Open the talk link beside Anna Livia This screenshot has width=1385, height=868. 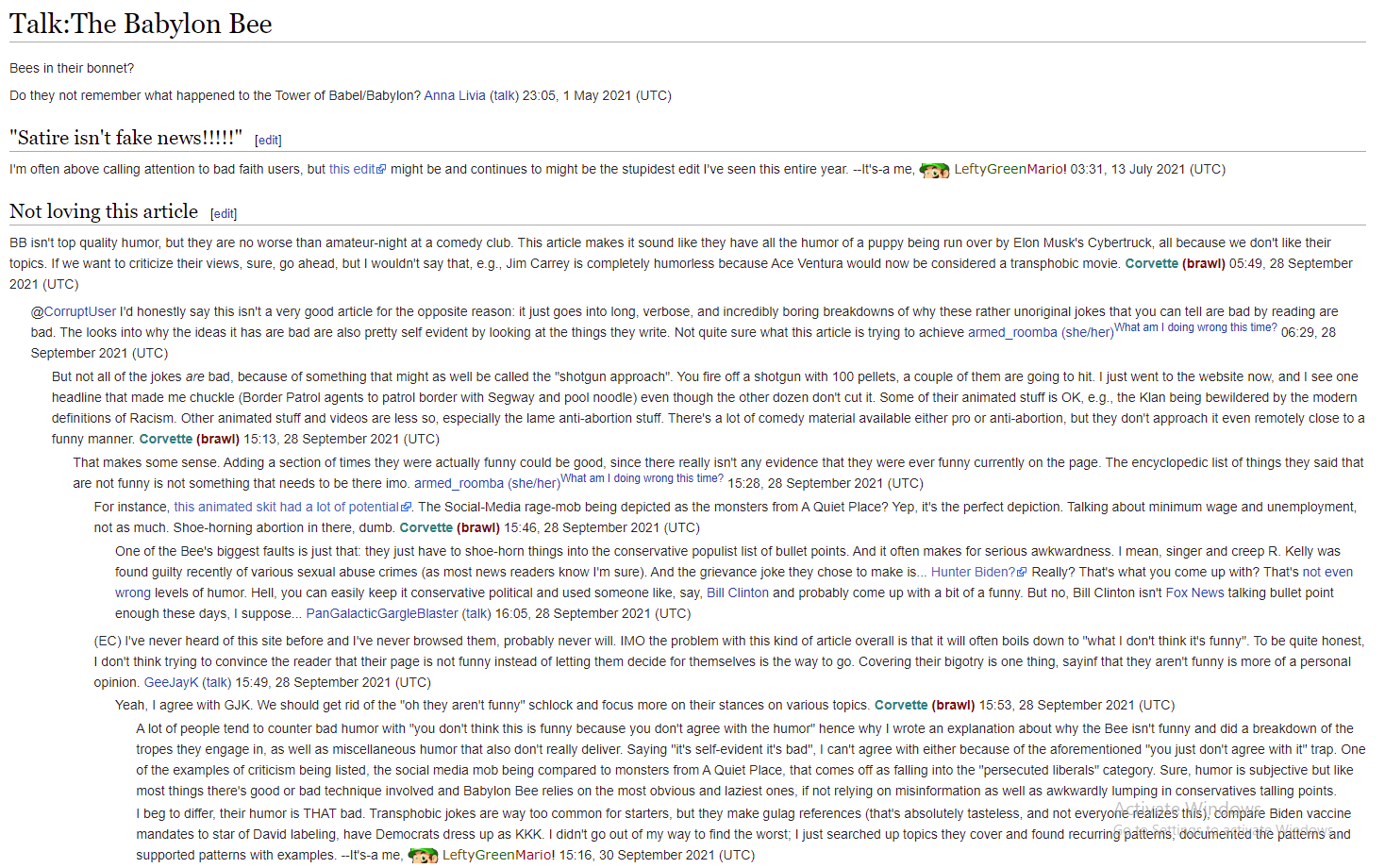tap(505, 95)
